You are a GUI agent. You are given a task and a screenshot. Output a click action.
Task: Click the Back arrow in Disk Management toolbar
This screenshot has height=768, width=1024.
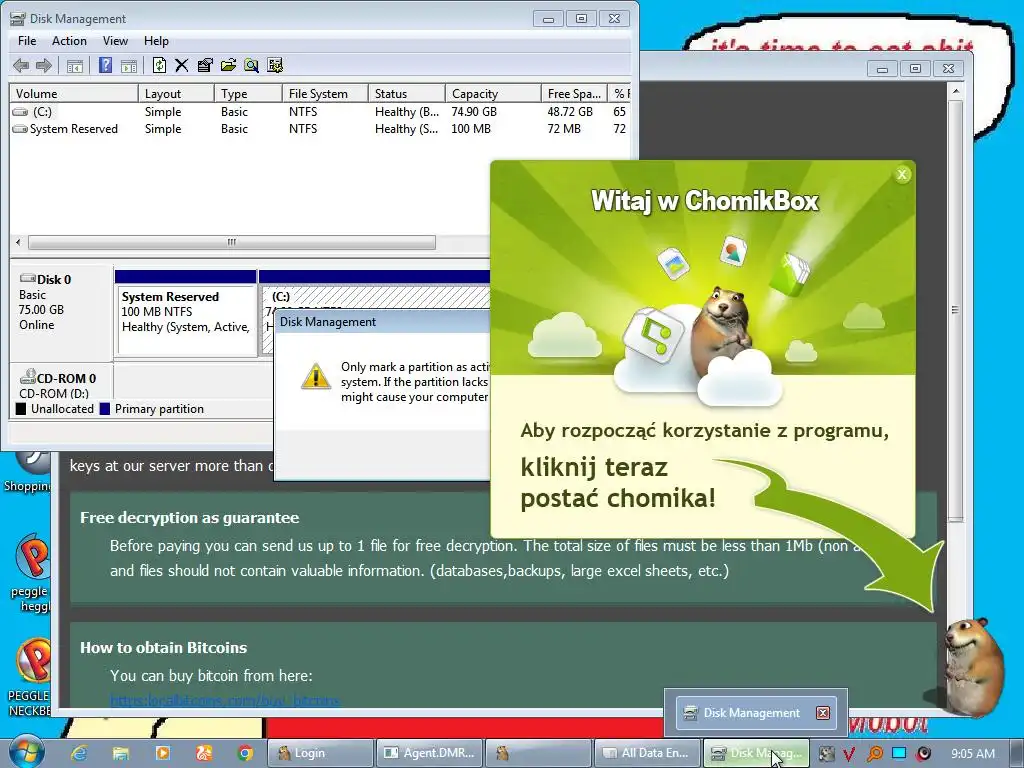(21, 65)
